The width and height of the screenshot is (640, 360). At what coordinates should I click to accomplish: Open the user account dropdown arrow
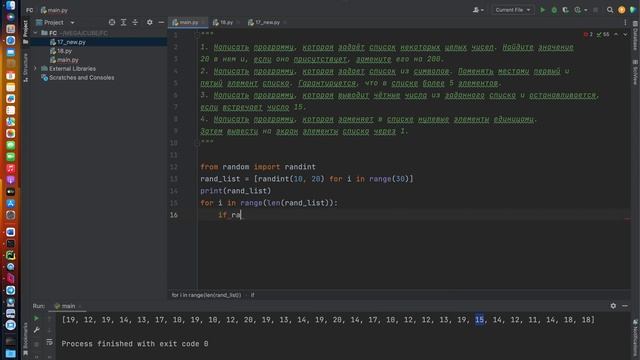point(482,10)
